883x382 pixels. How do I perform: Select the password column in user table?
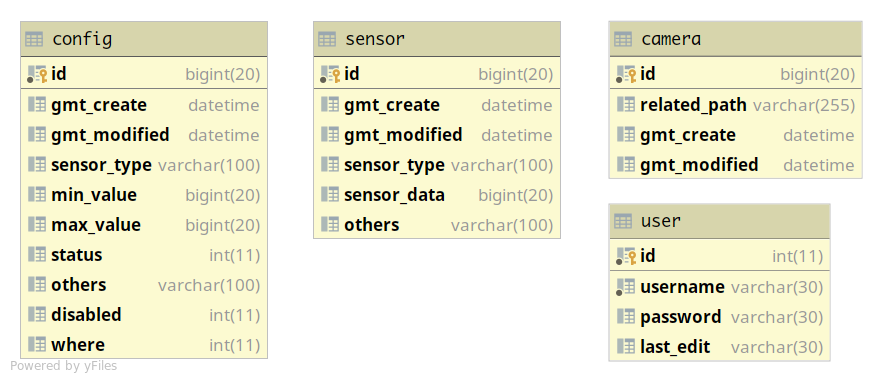720,317
